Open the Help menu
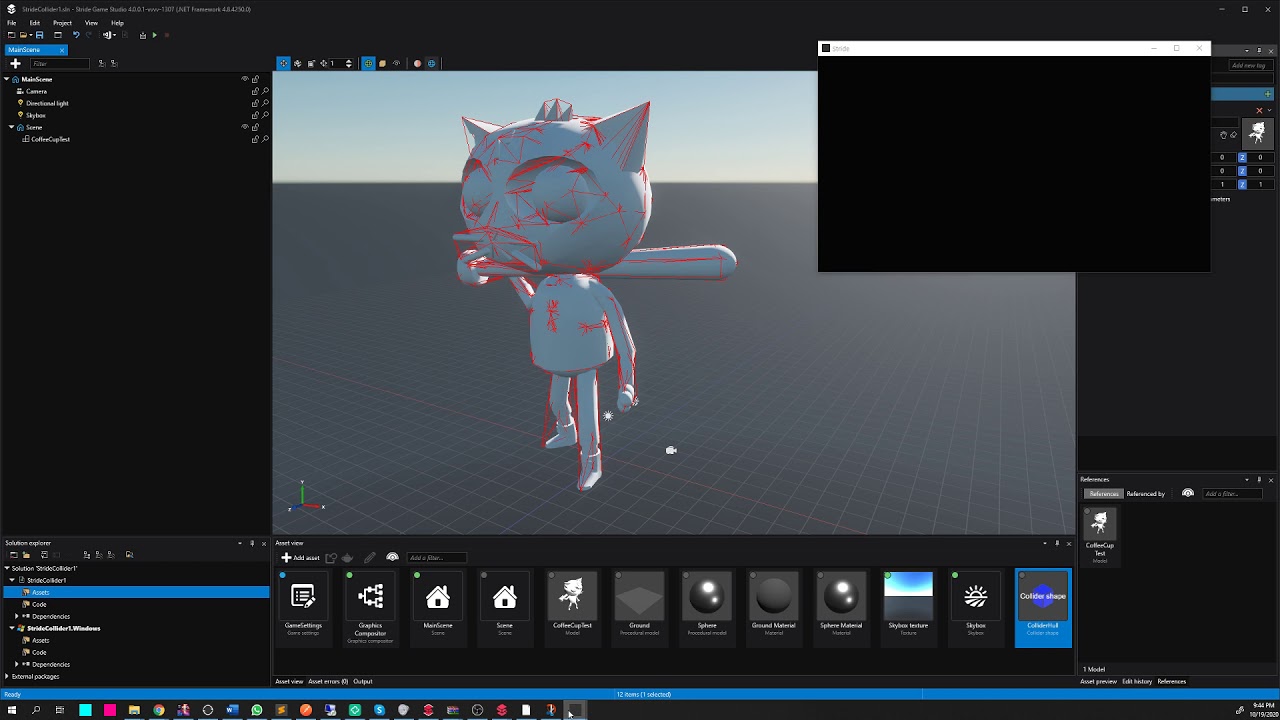This screenshot has height=720, width=1280. [117, 22]
